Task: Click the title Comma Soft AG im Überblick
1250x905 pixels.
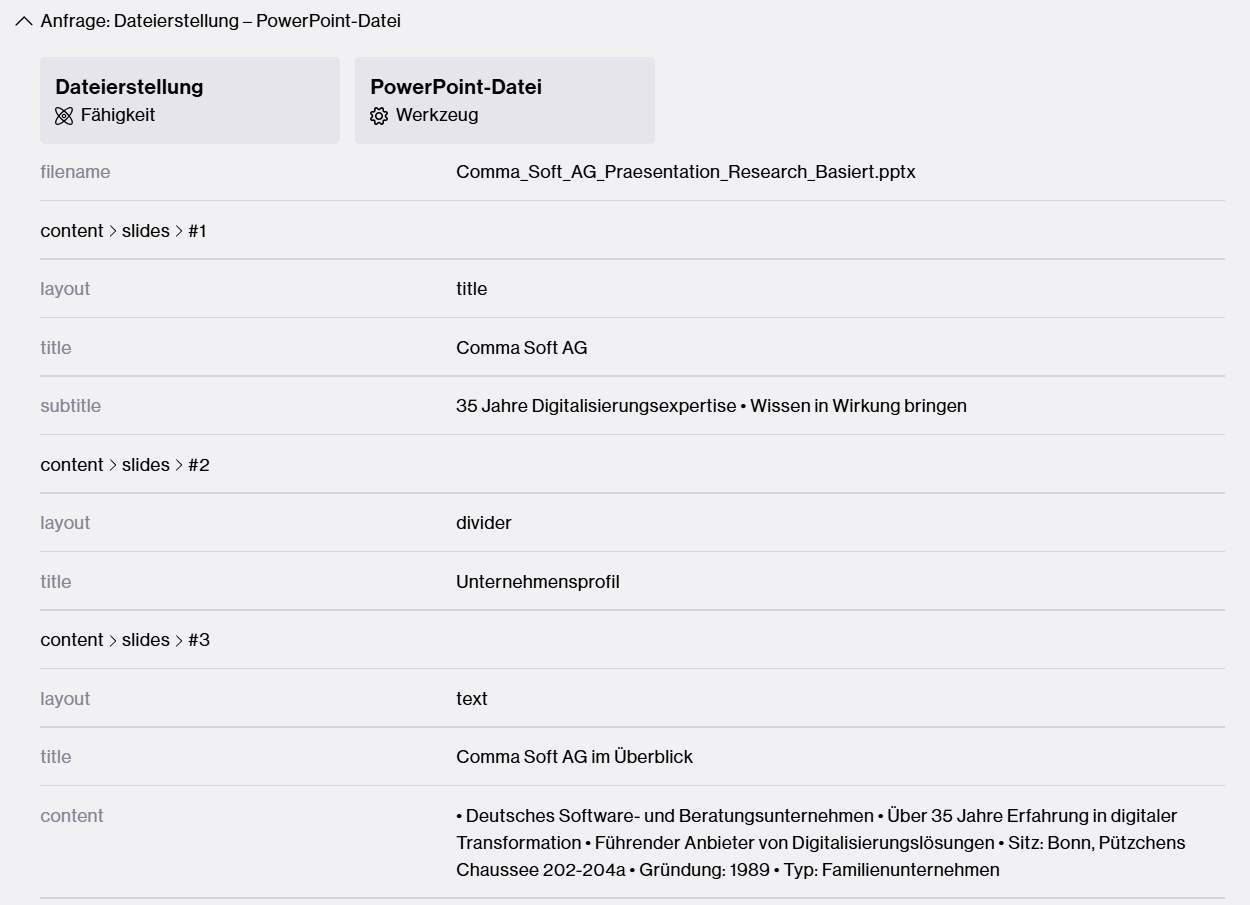Action: (x=574, y=757)
